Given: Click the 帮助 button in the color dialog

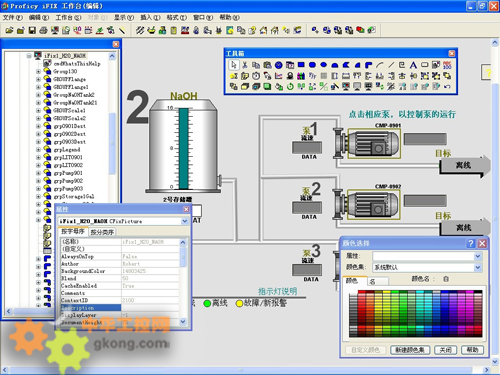Looking at the screenshot, I should (x=472, y=350).
